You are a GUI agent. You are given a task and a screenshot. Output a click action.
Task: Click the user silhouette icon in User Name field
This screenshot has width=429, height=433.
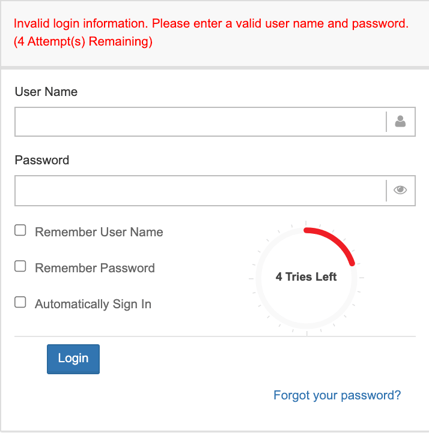click(400, 121)
